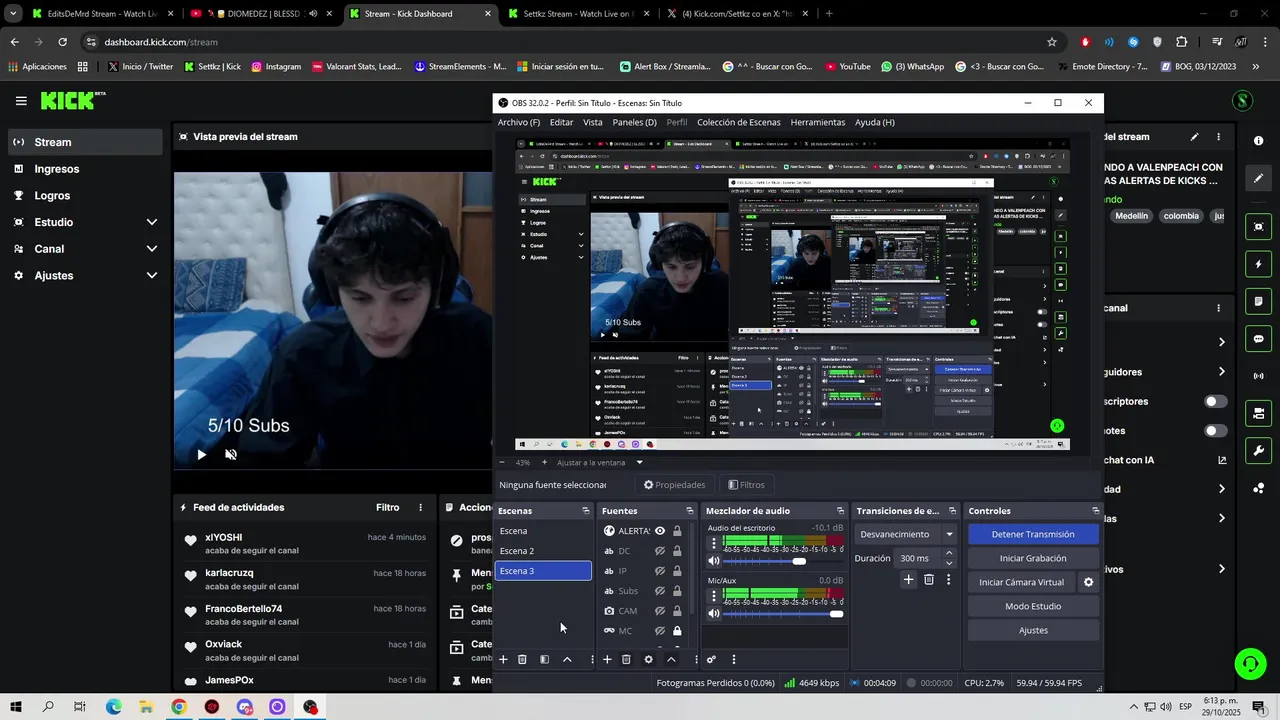The height and width of the screenshot is (720, 1280).
Task: Open Mic/Aux three-dot options
Action: coord(714,596)
